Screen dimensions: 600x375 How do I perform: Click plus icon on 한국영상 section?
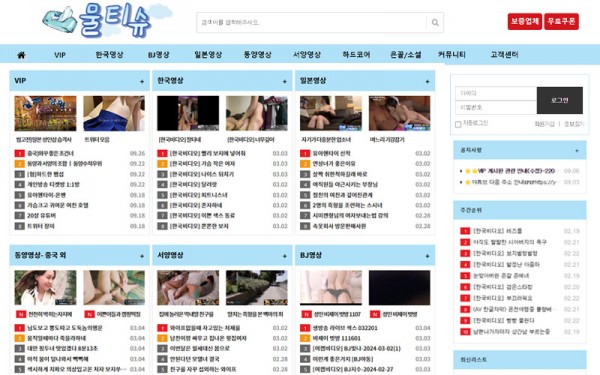coord(285,82)
